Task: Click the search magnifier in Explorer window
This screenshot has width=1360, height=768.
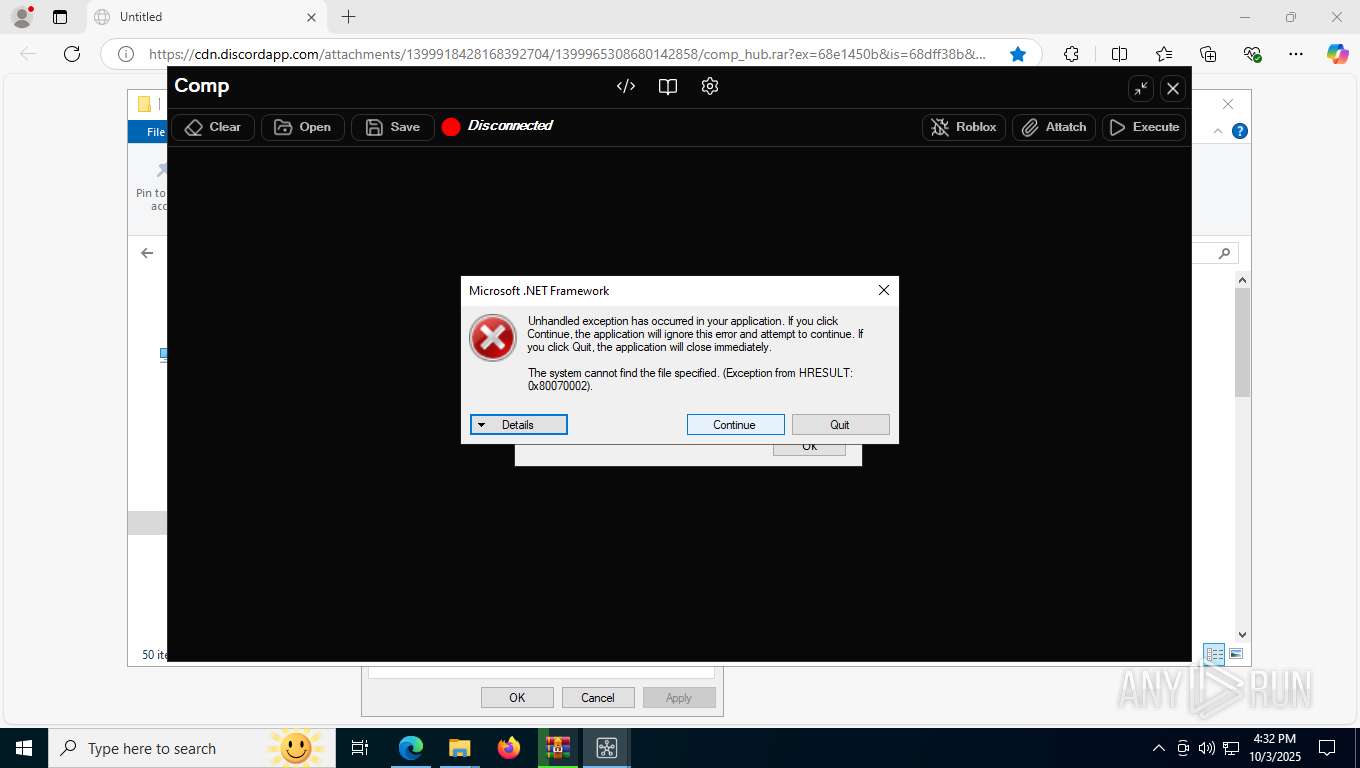Action: pyautogui.click(x=1224, y=254)
